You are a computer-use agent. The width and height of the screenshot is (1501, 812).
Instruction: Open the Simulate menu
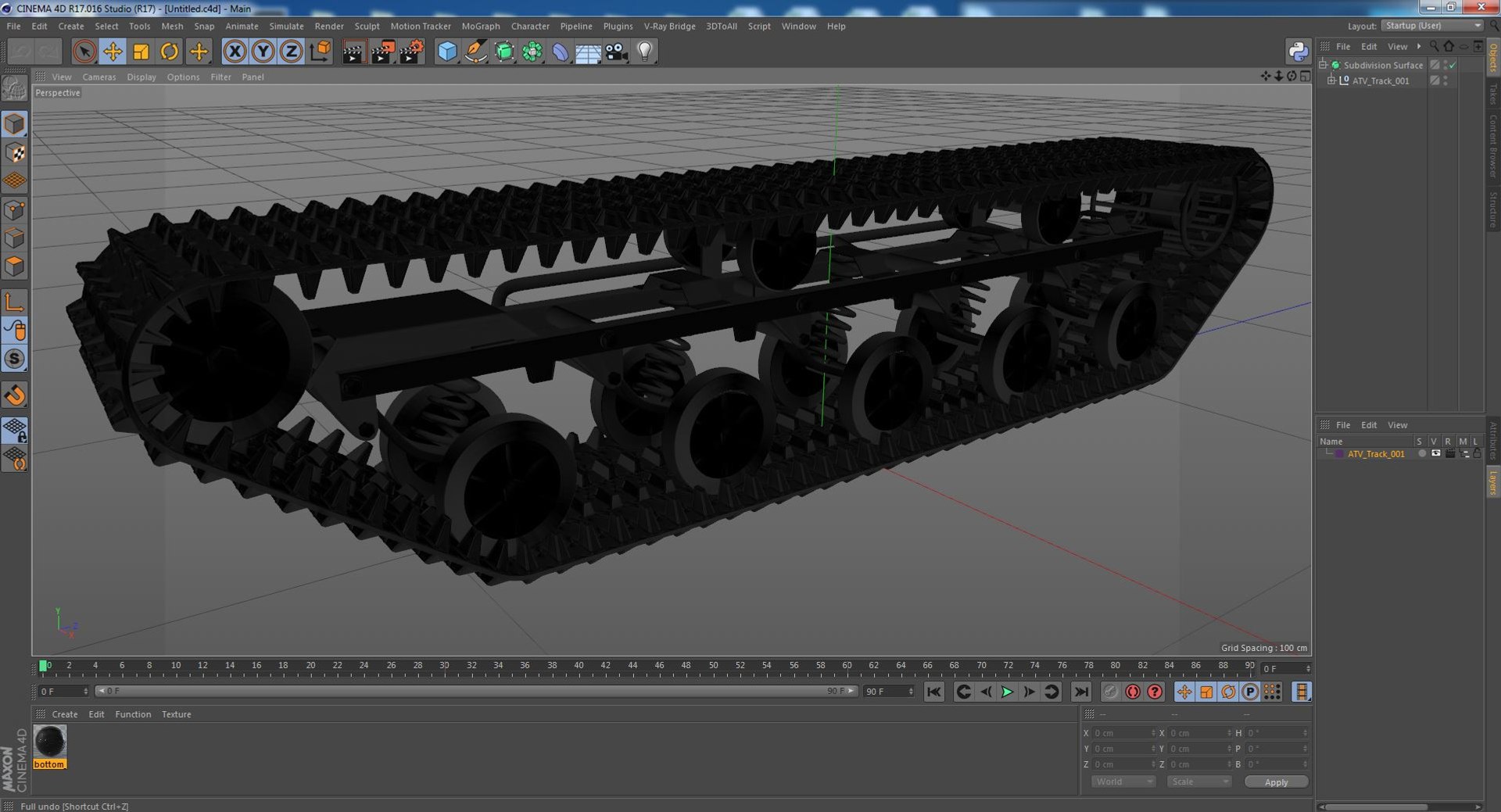click(286, 27)
